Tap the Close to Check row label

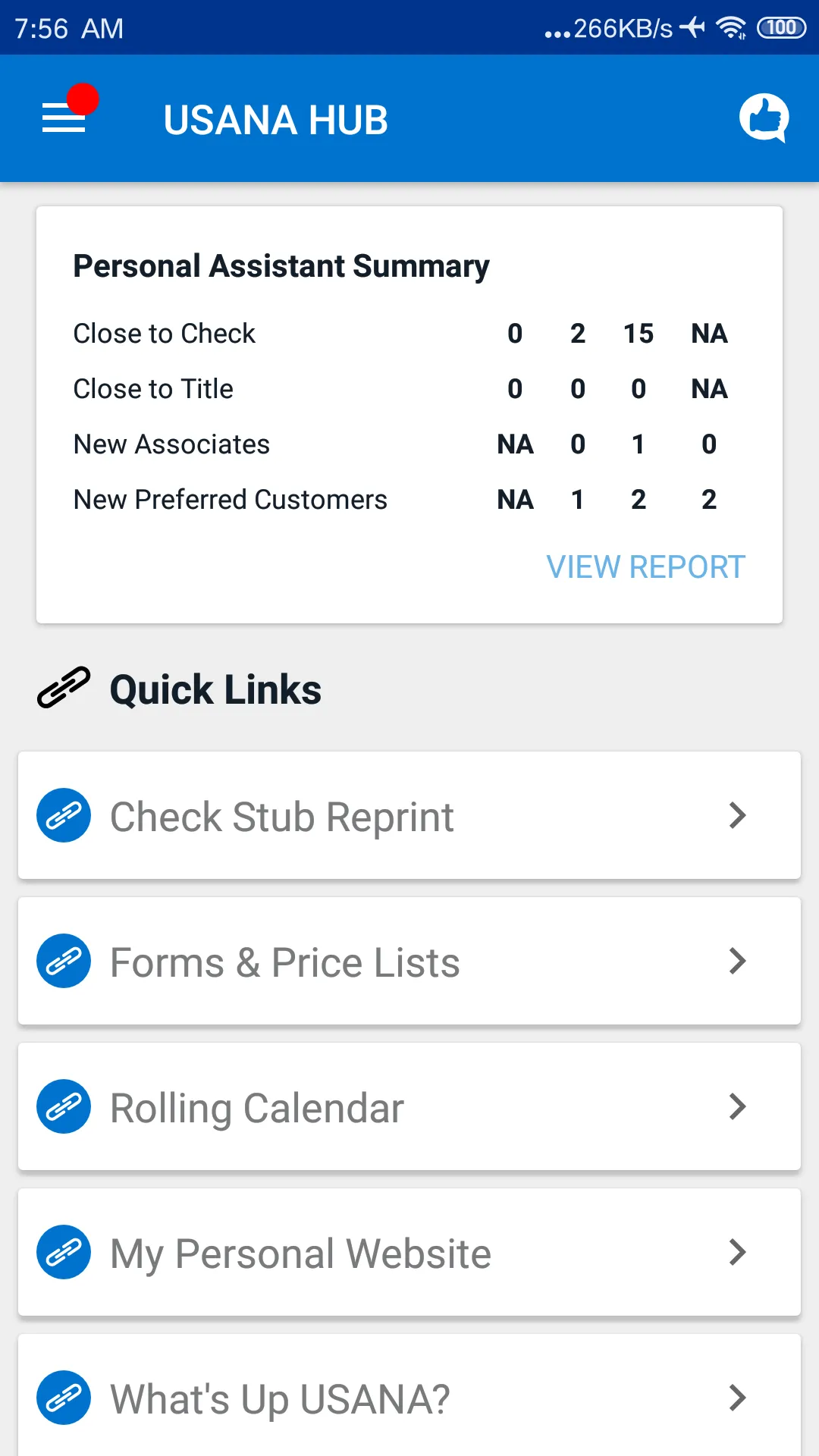tap(165, 334)
